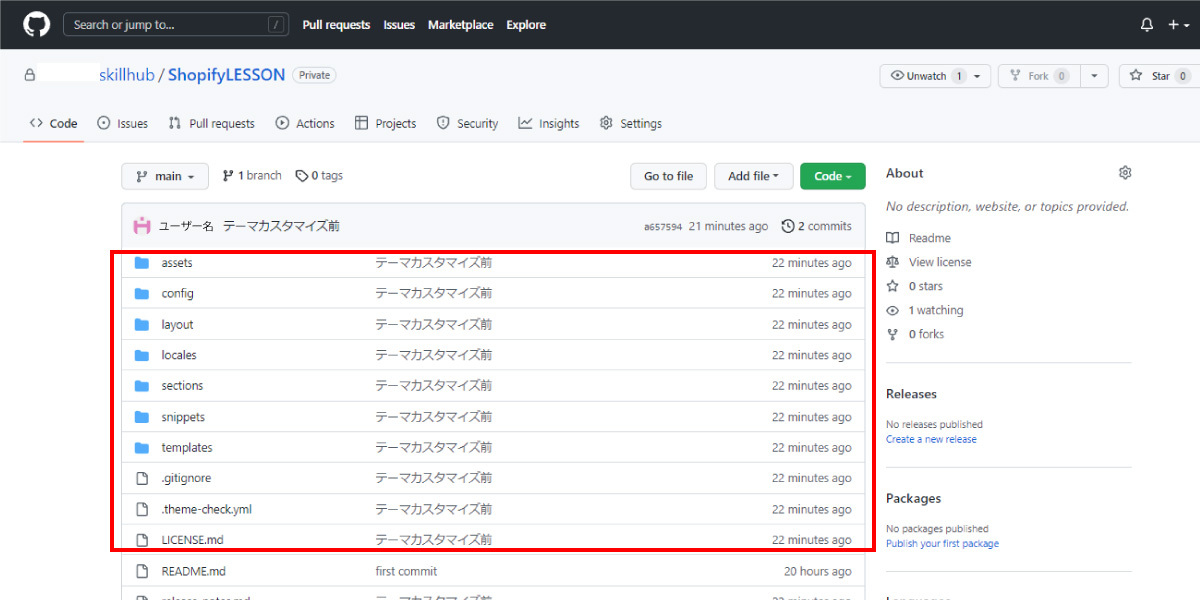Jump to Readme in About sidebar

click(919, 238)
